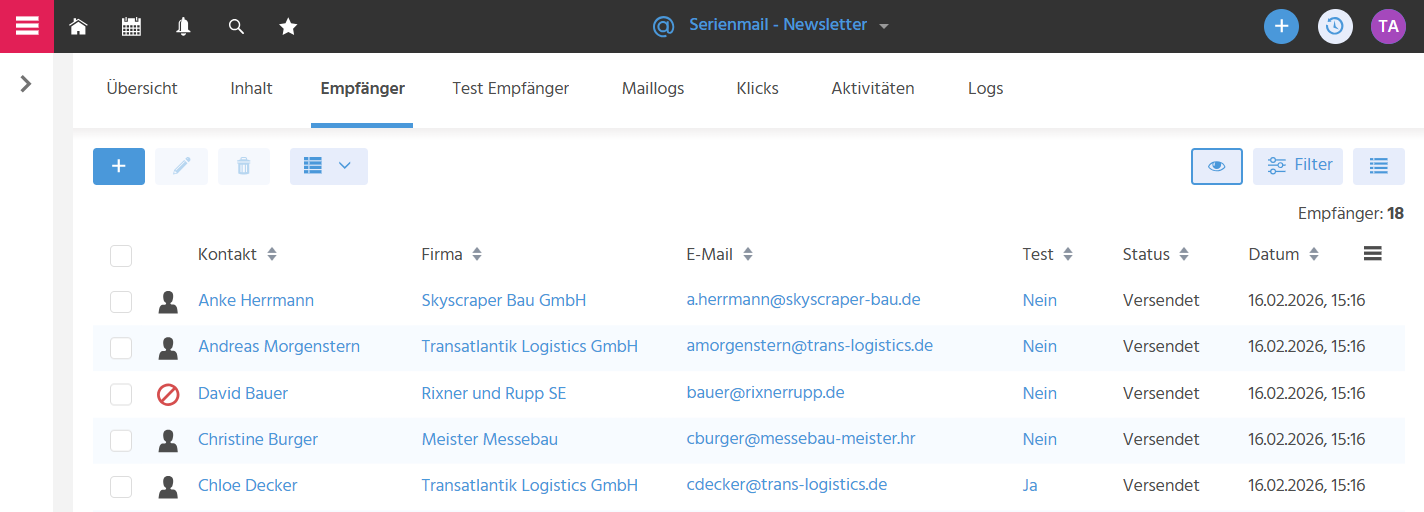The image size is (1424, 512).
Task: Click the search magnifier icon
Action: click(236, 27)
